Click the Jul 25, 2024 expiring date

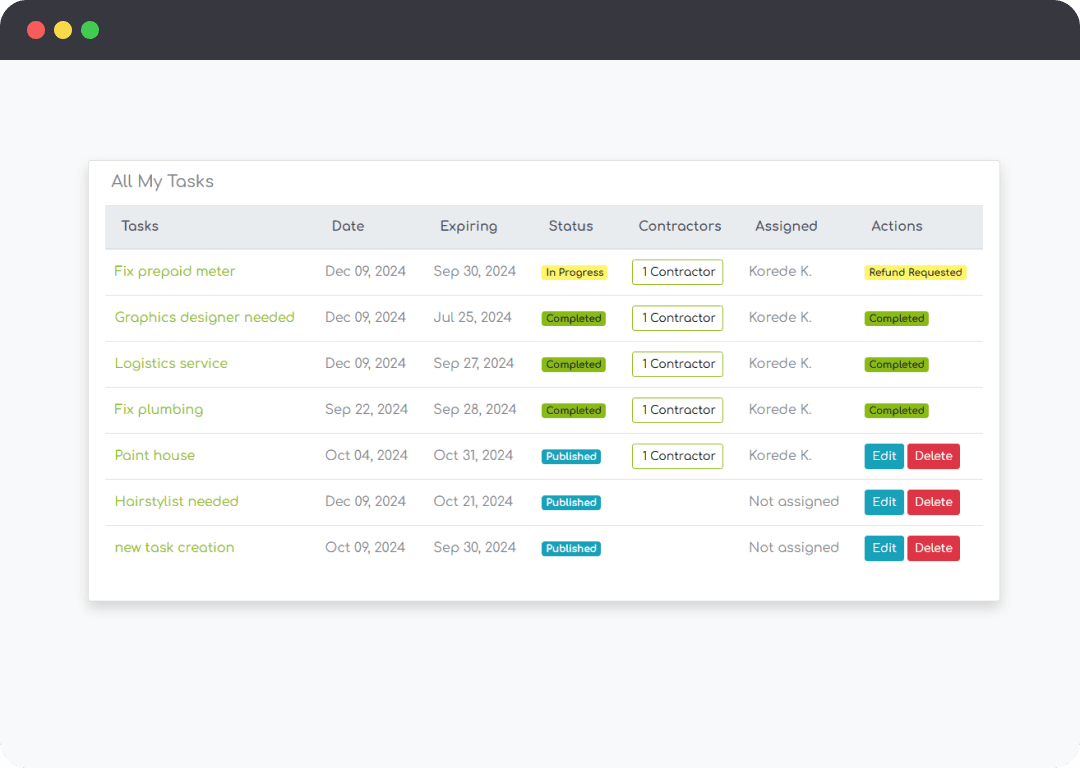pyautogui.click(x=472, y=318)
